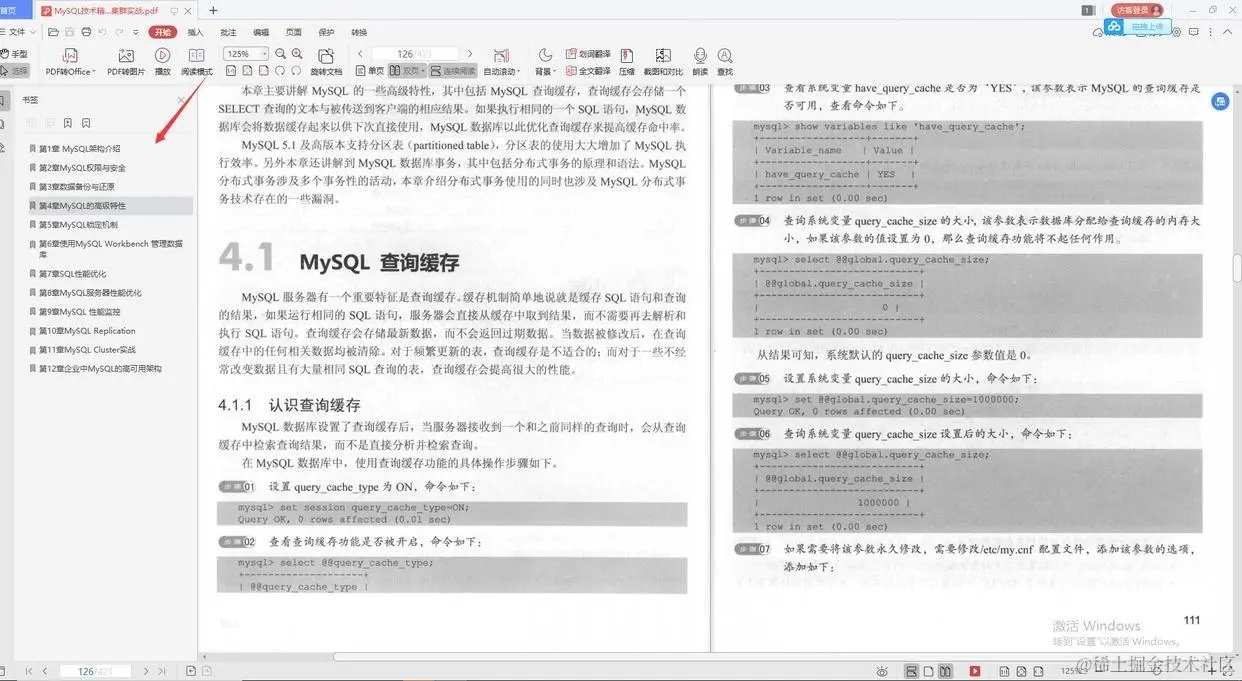The width and height of the screenshot is (1242, 681).
Task: Toggle 连续阅读 continuous reading
Action: (x=455, y=71)
